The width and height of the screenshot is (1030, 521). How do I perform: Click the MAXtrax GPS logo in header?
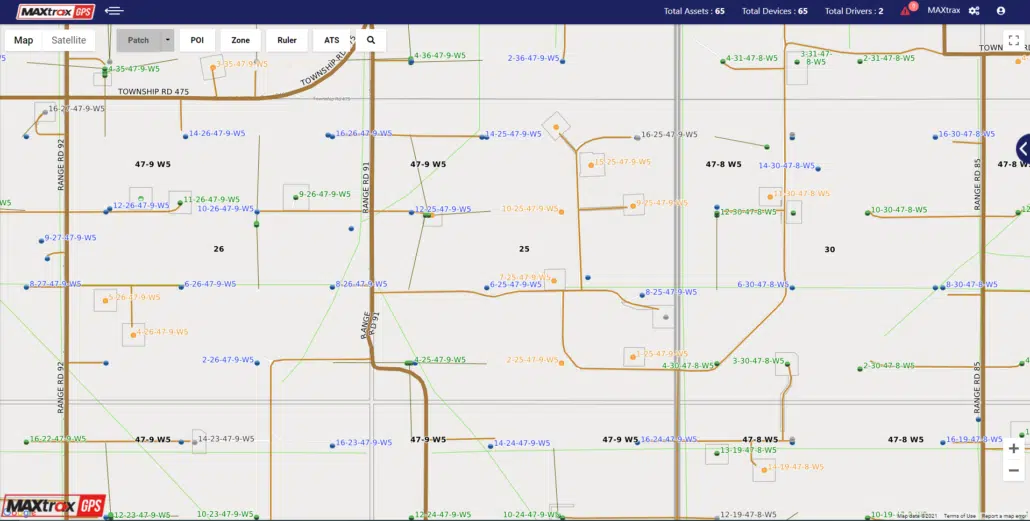[55, 11]
